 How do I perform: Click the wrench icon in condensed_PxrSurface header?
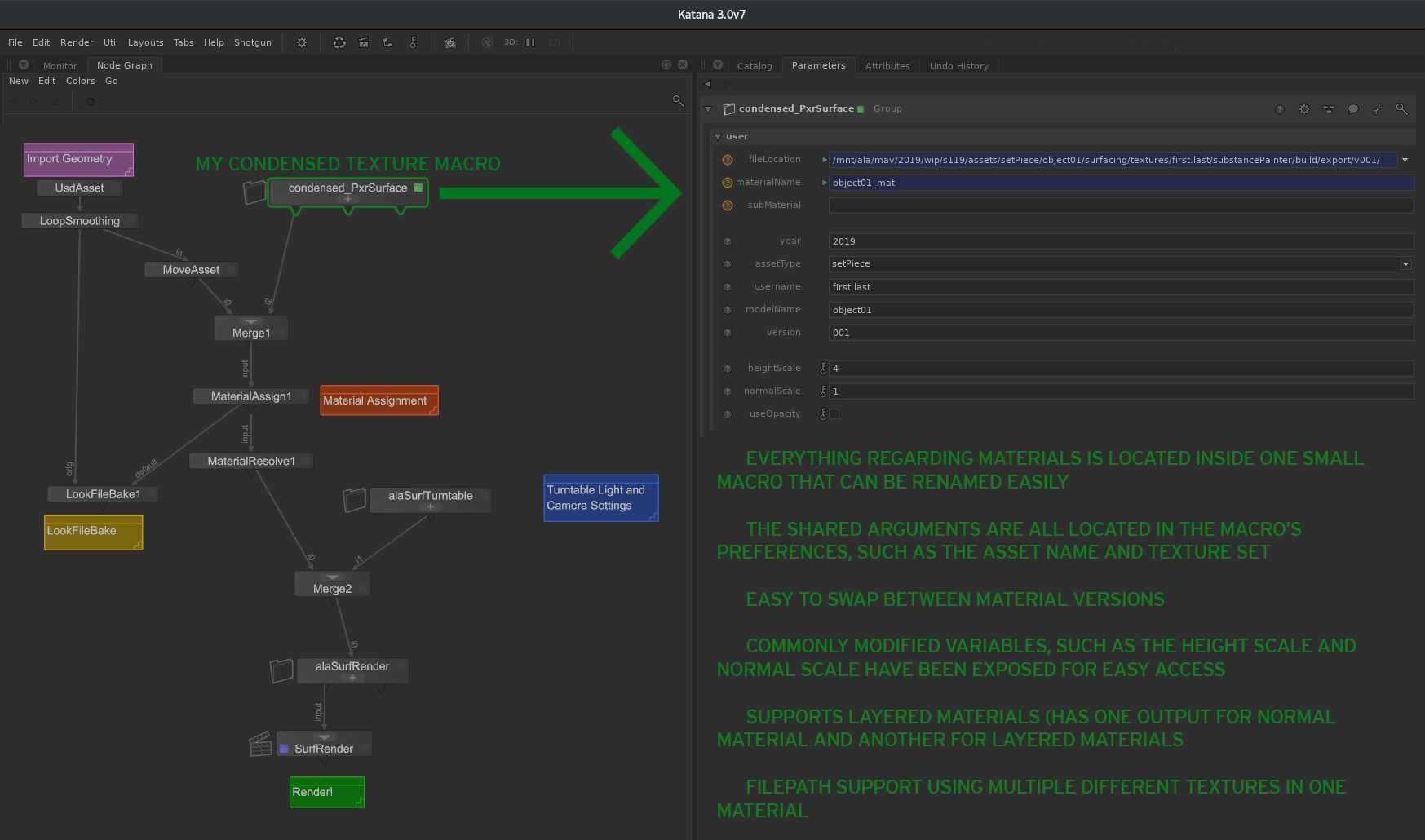tap(1377, 109)
